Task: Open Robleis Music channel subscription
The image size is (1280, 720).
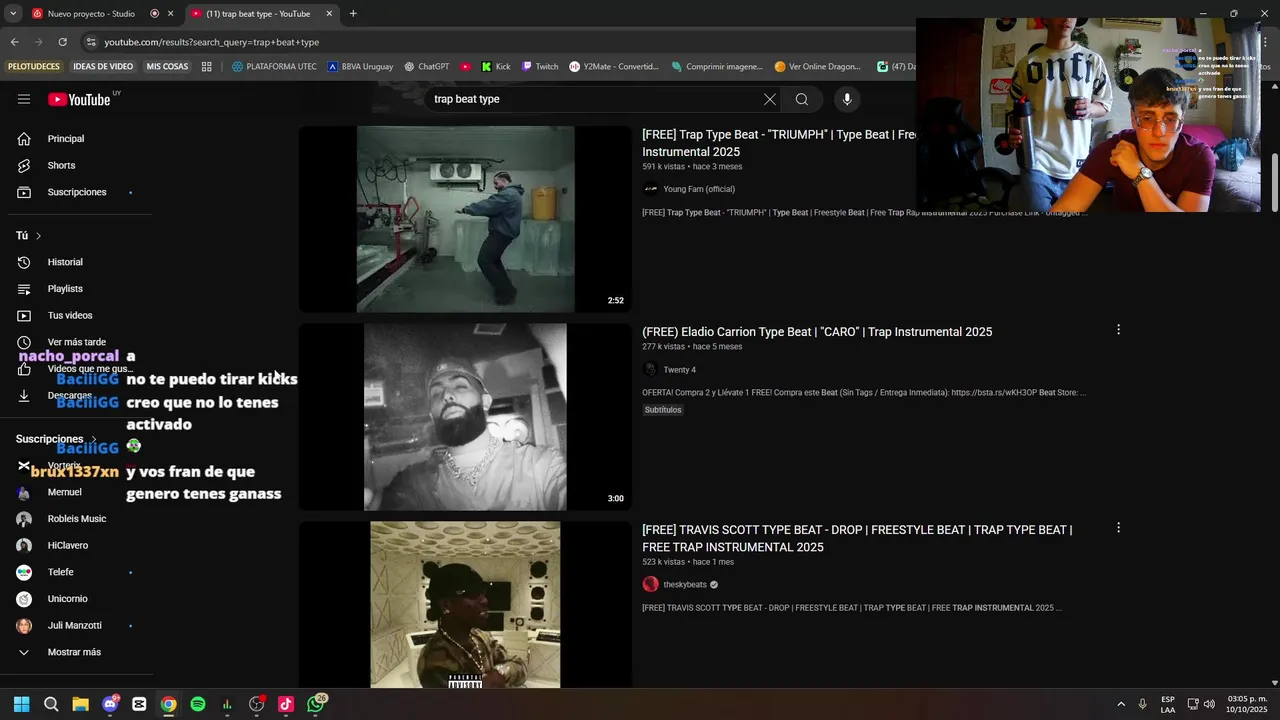Action: tap(76, 519)
